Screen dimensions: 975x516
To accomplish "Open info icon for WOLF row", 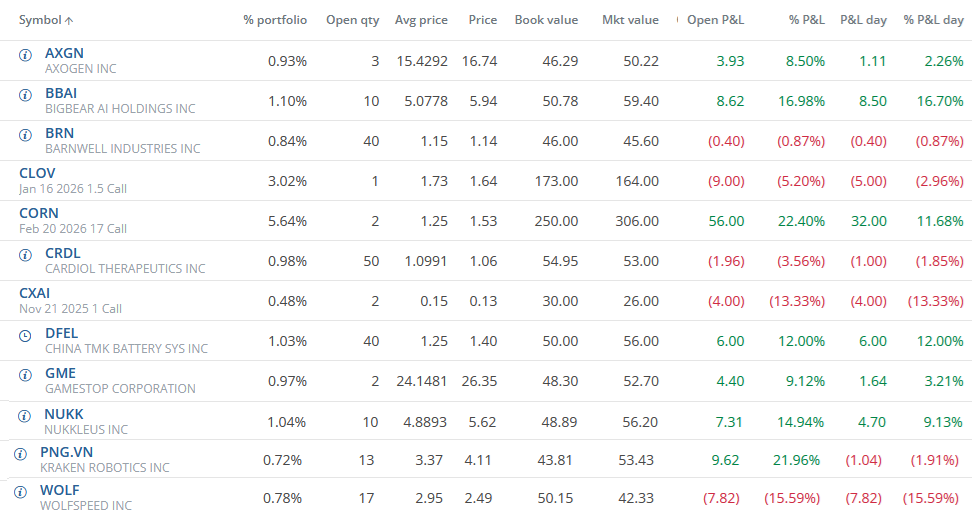I will tap(20, 492).
